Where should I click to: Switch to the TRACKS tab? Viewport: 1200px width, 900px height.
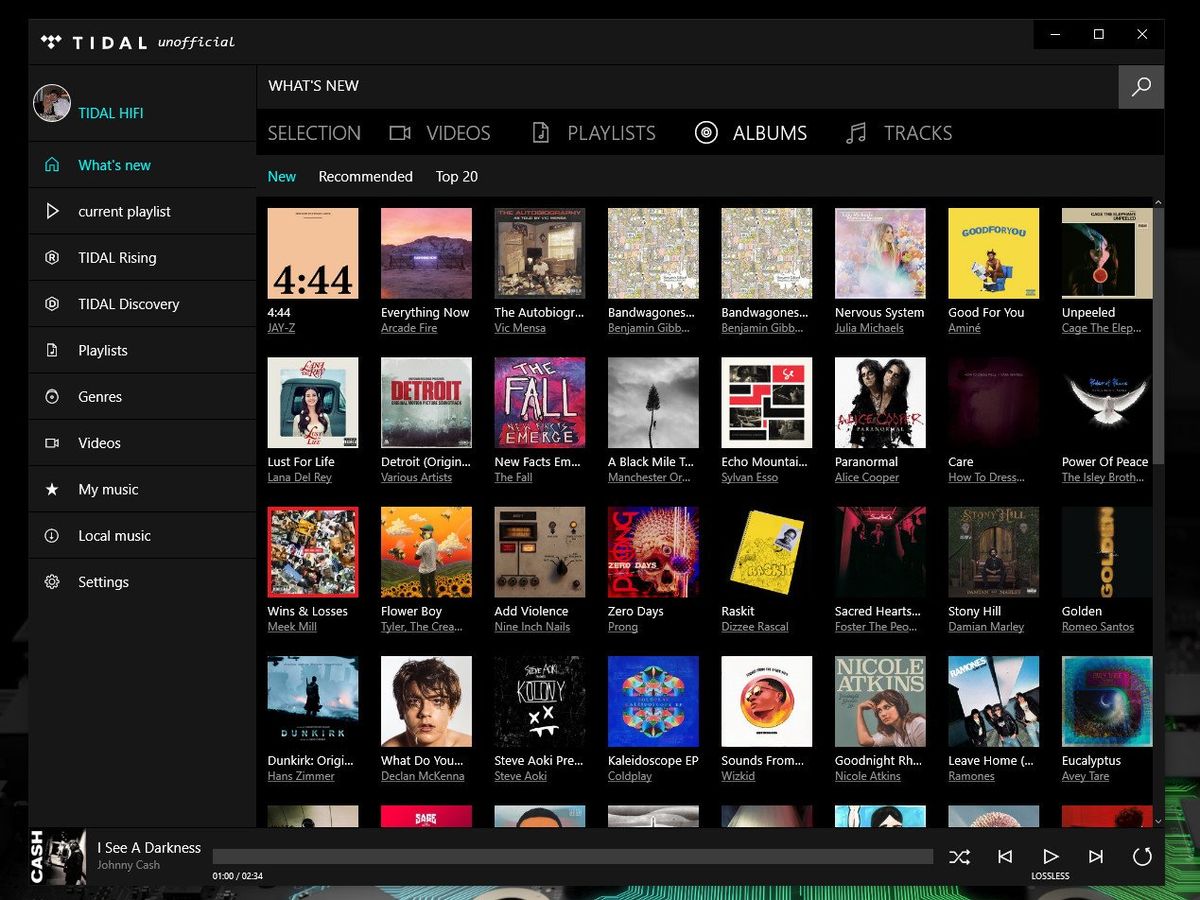[x=917, y=132]
